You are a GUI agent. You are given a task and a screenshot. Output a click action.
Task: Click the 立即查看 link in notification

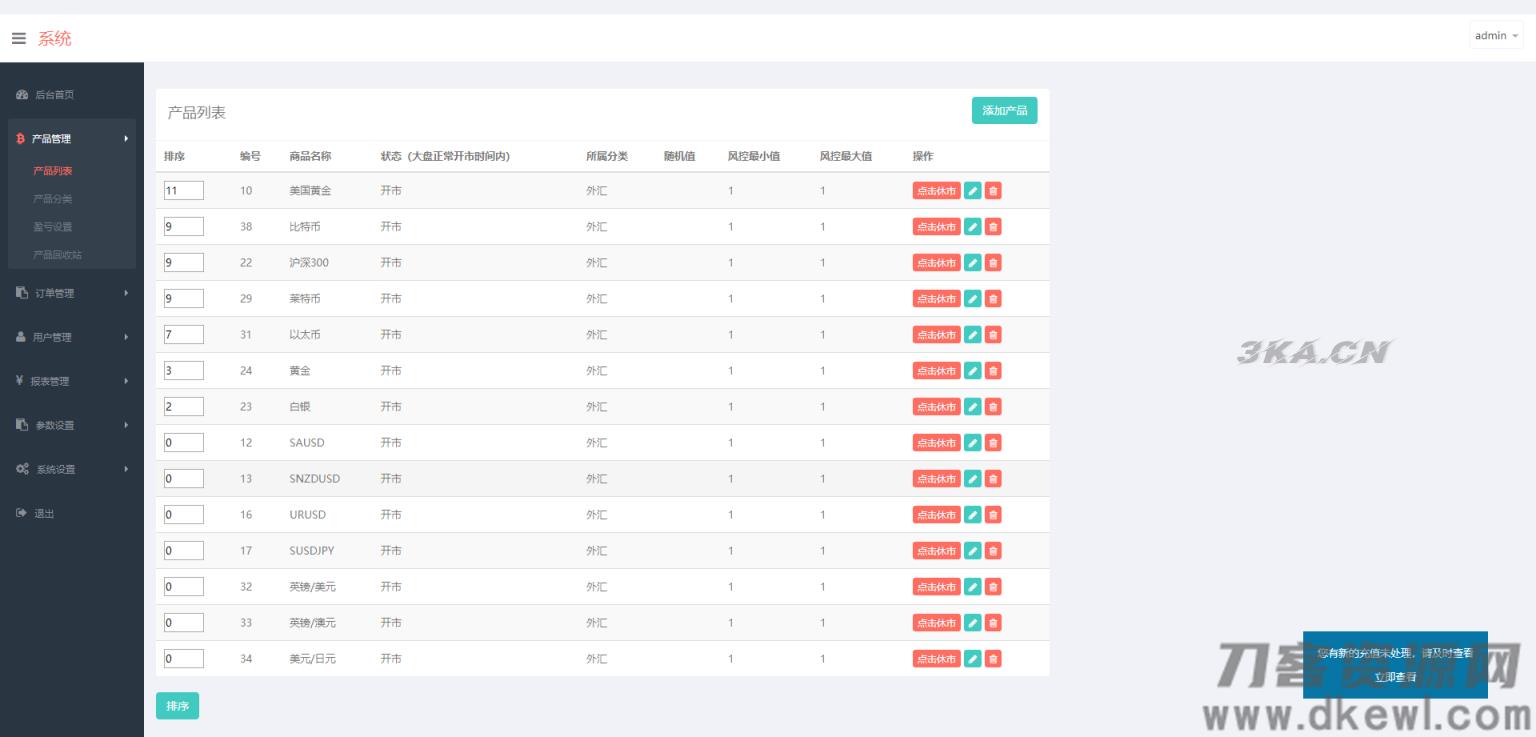click(x=1394, y=677)
